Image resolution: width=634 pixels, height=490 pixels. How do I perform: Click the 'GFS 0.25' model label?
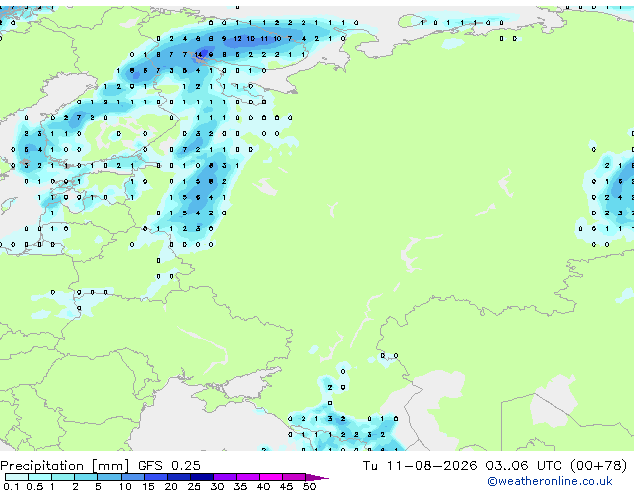[169, 466]
